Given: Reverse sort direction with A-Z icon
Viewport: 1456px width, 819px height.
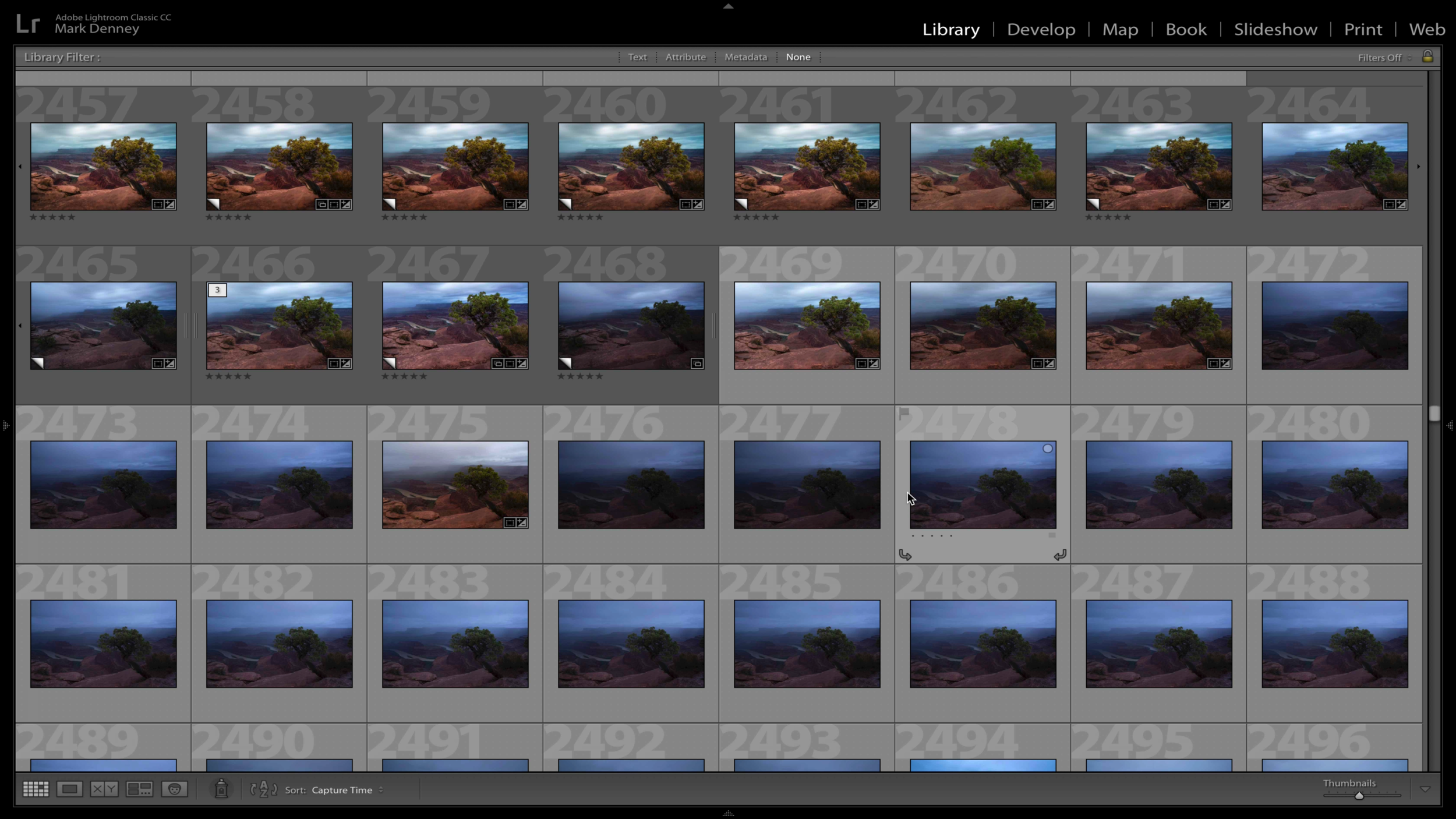Looking at the screenshot, I should pos(263,789).
